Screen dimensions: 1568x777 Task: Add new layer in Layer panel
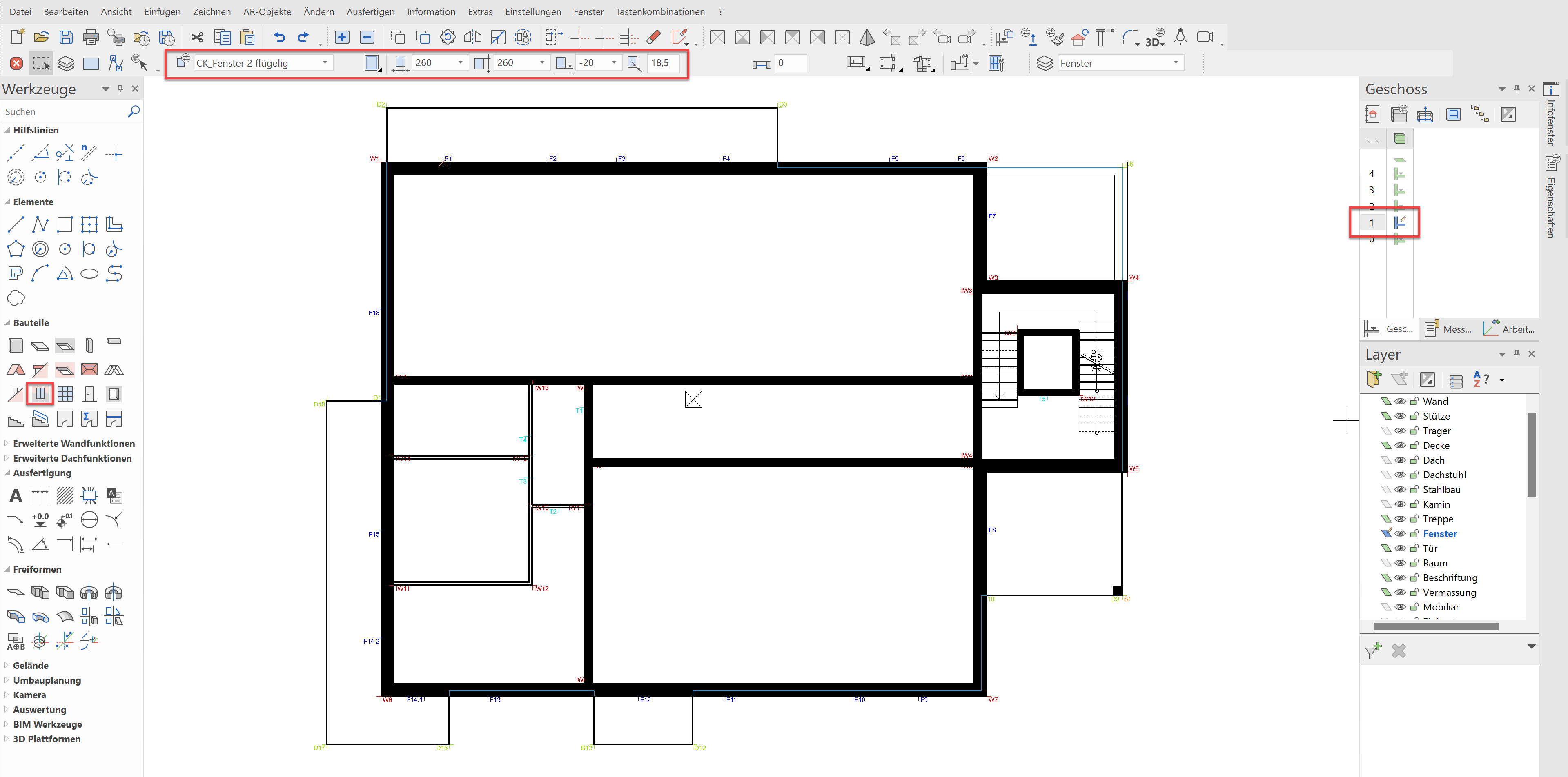tap(1374, 379)
